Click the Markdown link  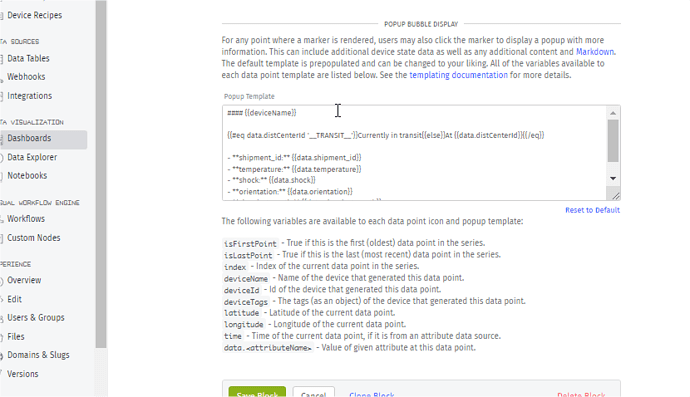click(x=595, y=51)
